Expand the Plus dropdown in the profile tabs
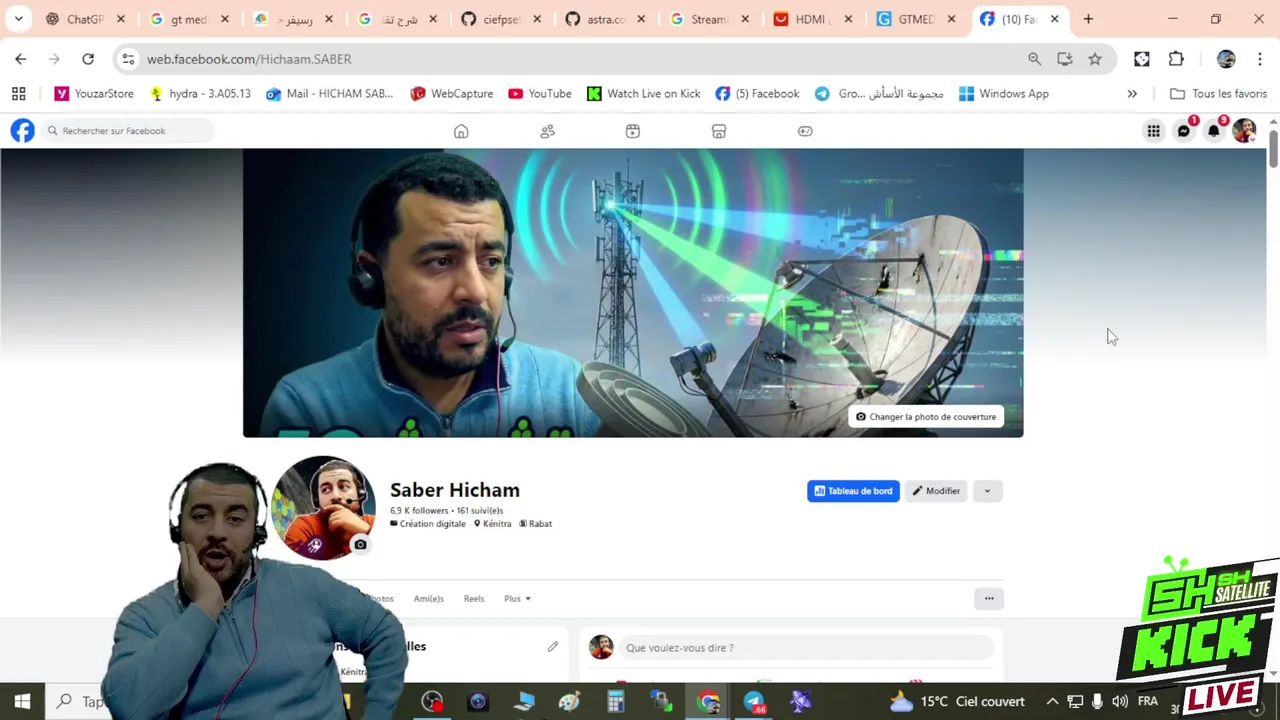 pyautogui.click(x=517, y=598)
